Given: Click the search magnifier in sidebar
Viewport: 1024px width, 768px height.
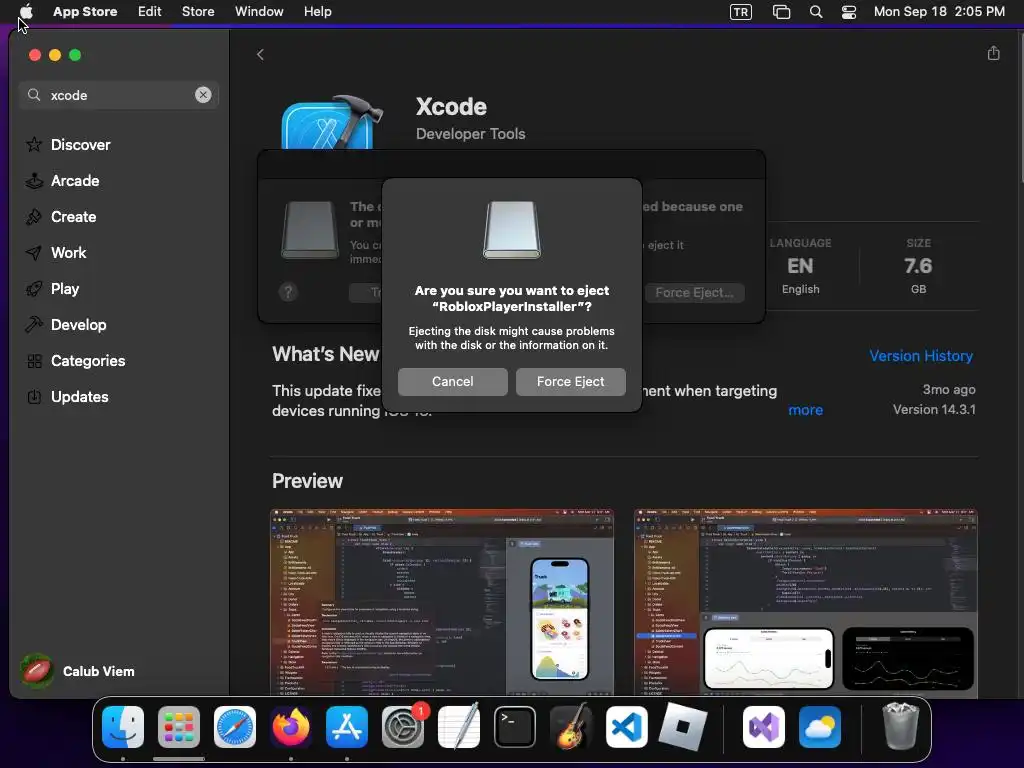Looking at the screenshot, I should click(x=34, y=95).
